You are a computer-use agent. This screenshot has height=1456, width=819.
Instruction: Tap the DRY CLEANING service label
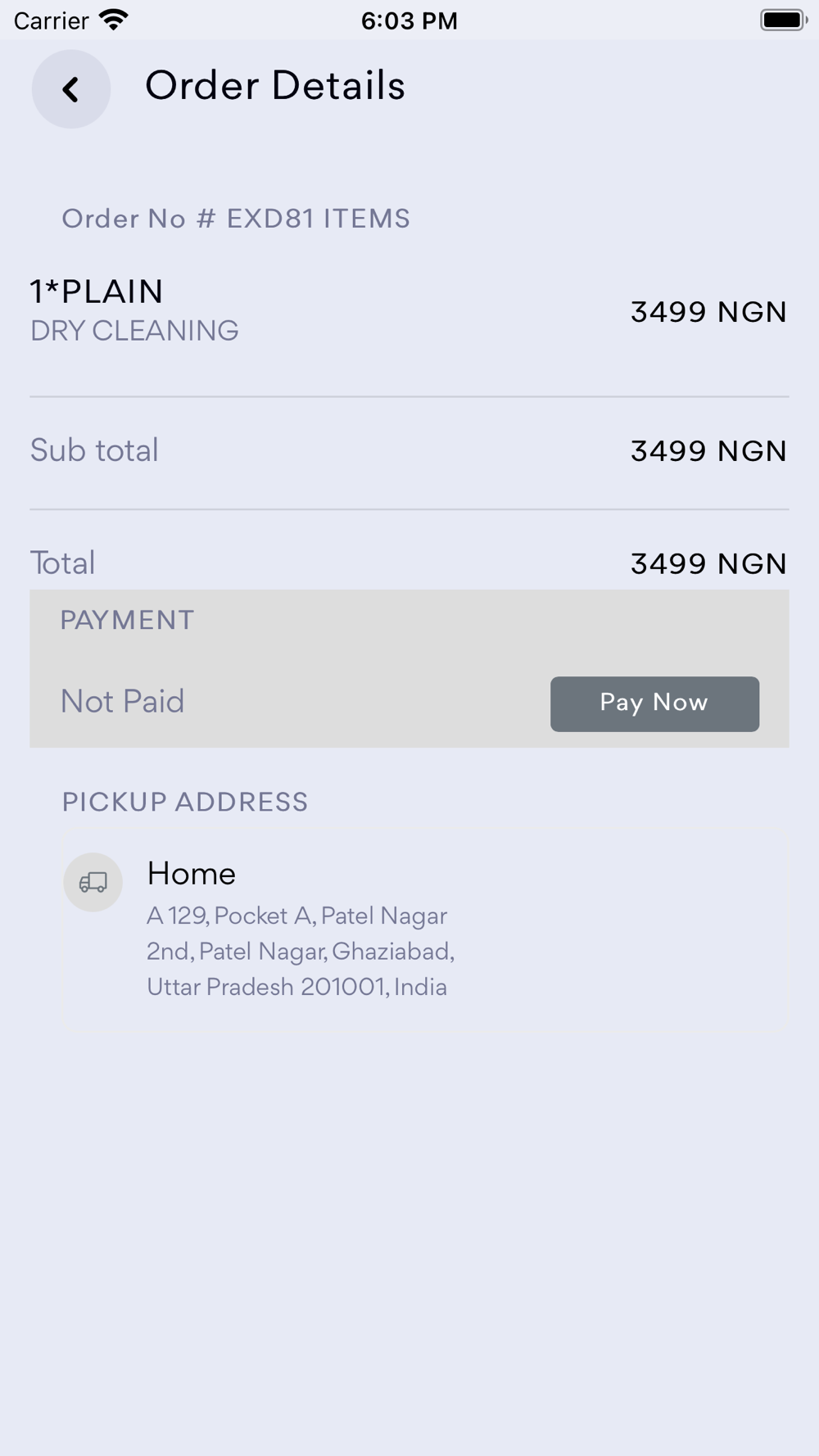134,331
